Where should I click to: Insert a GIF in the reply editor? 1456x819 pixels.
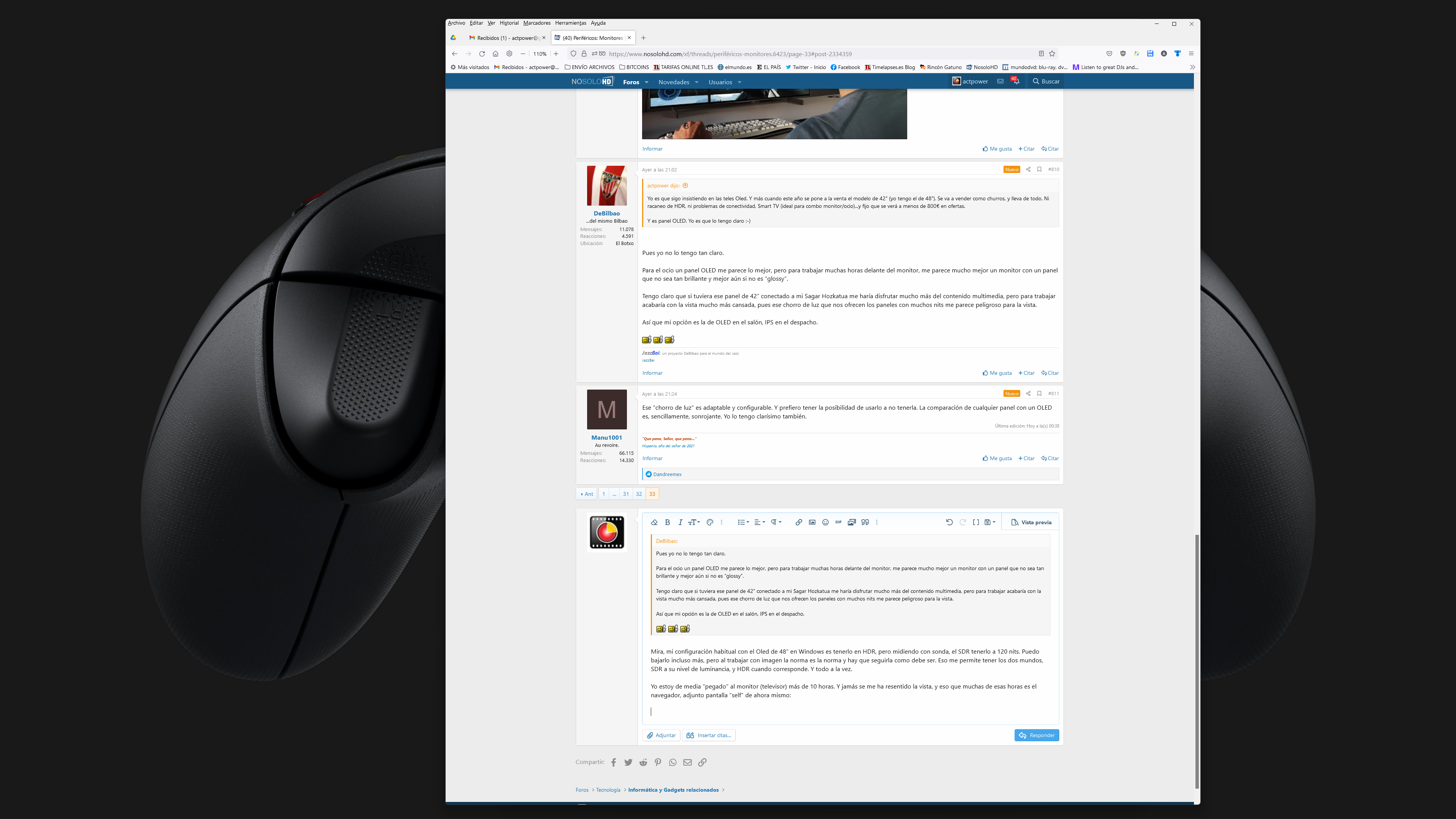pos(838,522)
